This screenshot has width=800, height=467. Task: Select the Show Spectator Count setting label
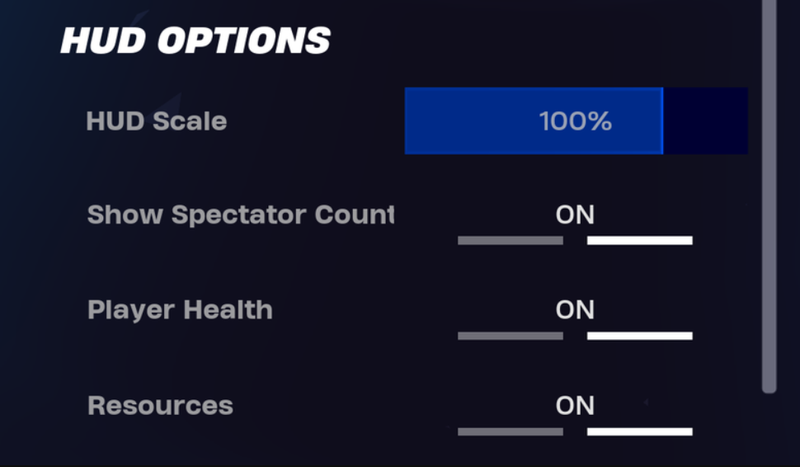(240, 215)
